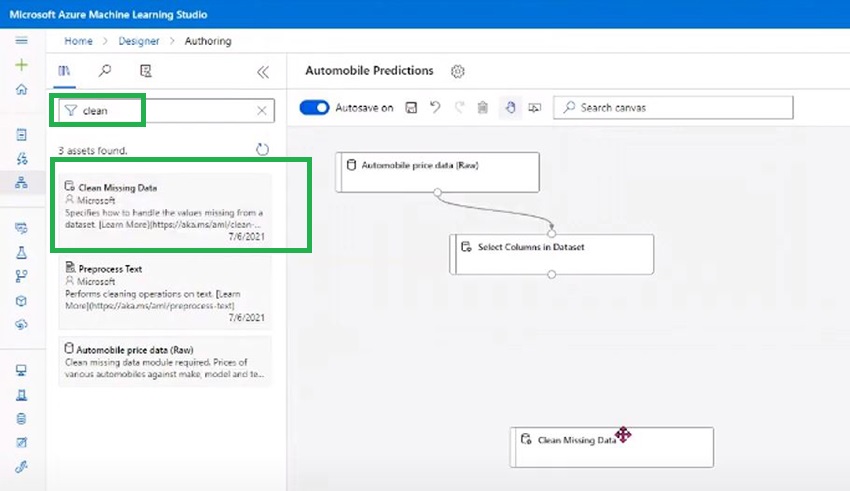Focus the Search canvas box
The width and height of the screenshot is (850, 491).
(x=673, y=108)
